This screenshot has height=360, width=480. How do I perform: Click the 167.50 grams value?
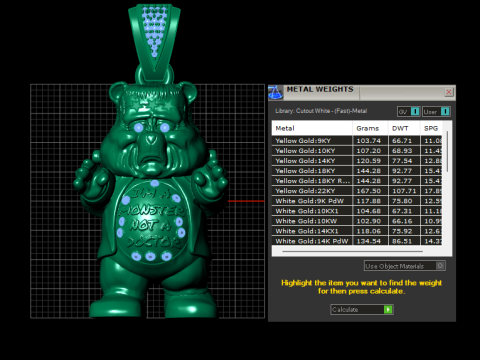pos(368,191)
